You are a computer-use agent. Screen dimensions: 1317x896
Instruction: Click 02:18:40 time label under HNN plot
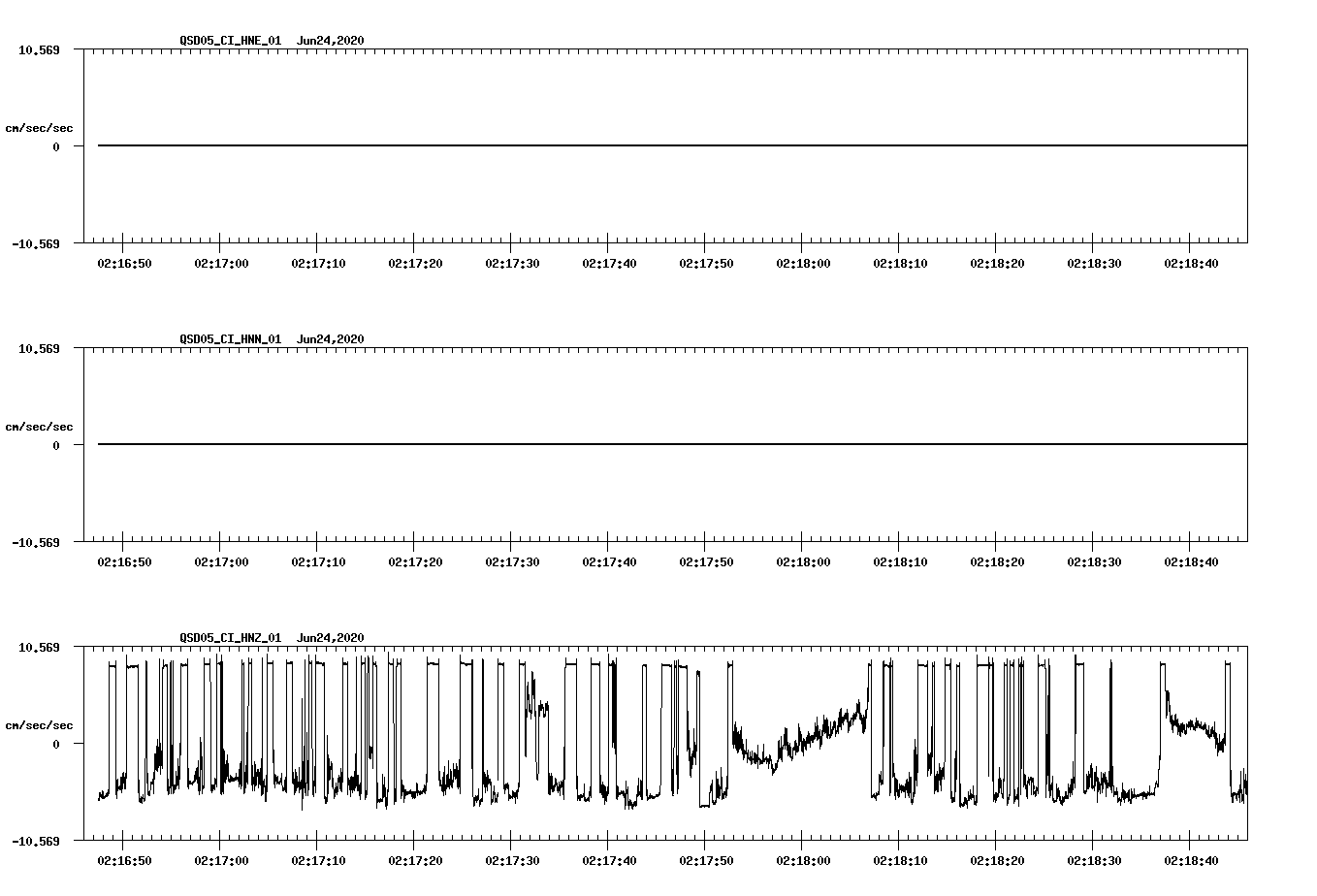1191,561
